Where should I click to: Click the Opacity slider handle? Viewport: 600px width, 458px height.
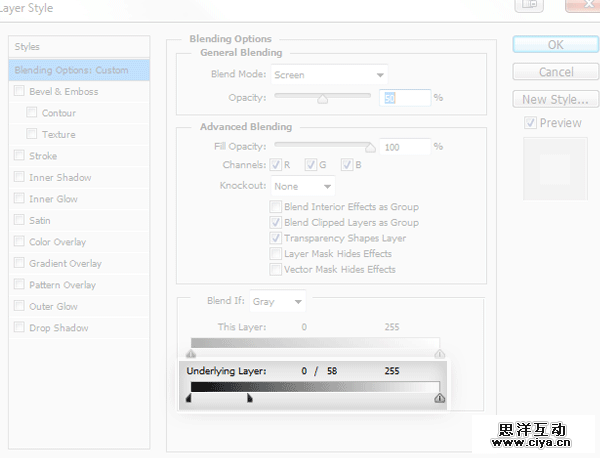(x=322, y=99)
